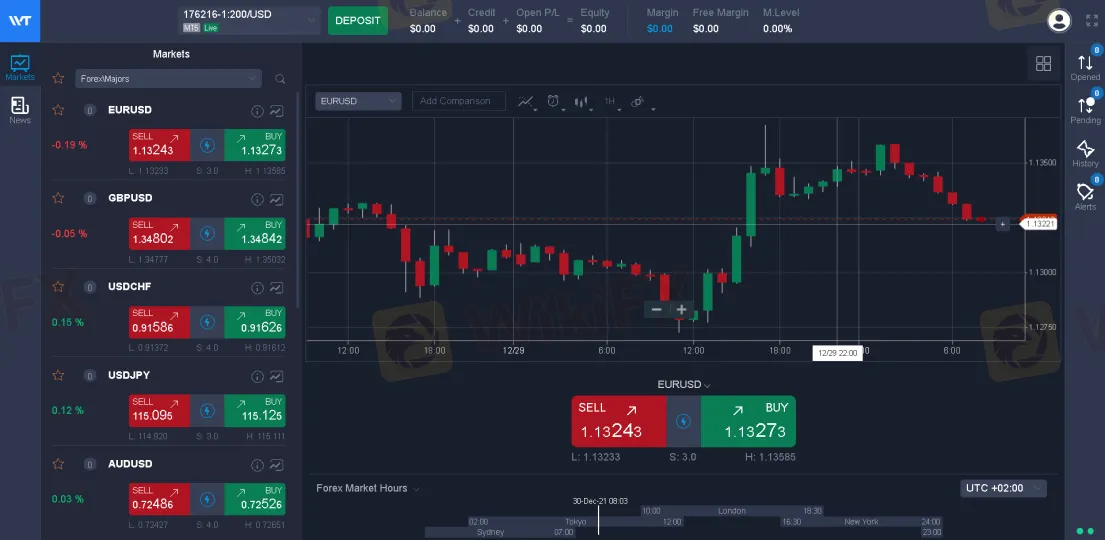
Task: Open the GBPUSD chart icon
Action: (x=276, y=200)
